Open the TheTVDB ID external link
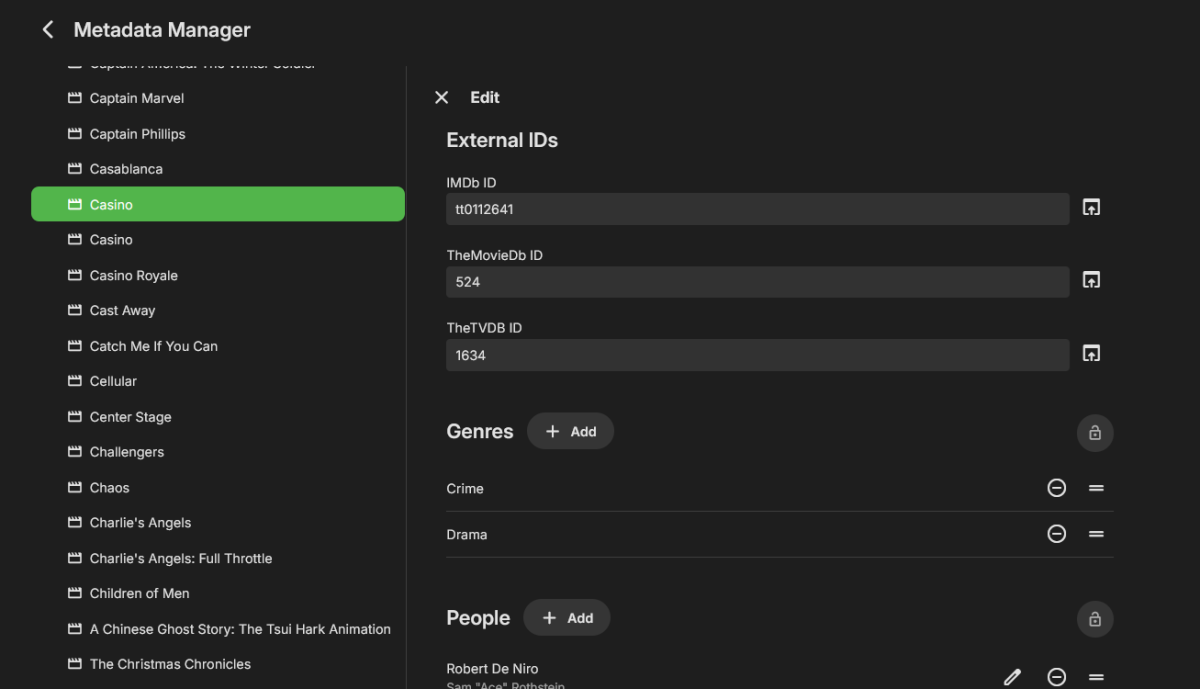Viewport: 1200px width, 689px height. click(1091, 353)
